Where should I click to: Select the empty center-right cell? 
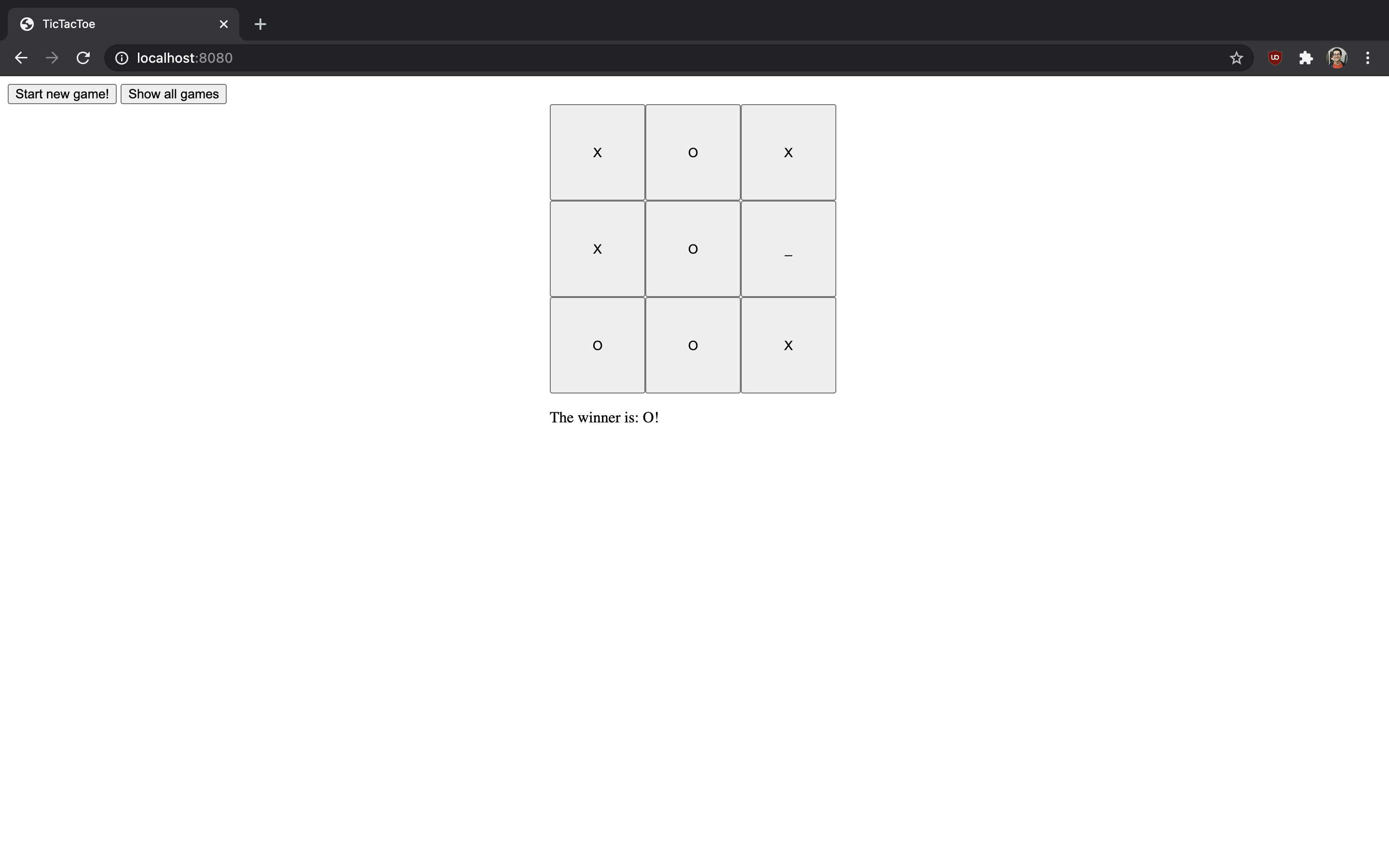[x=788, y=249]
